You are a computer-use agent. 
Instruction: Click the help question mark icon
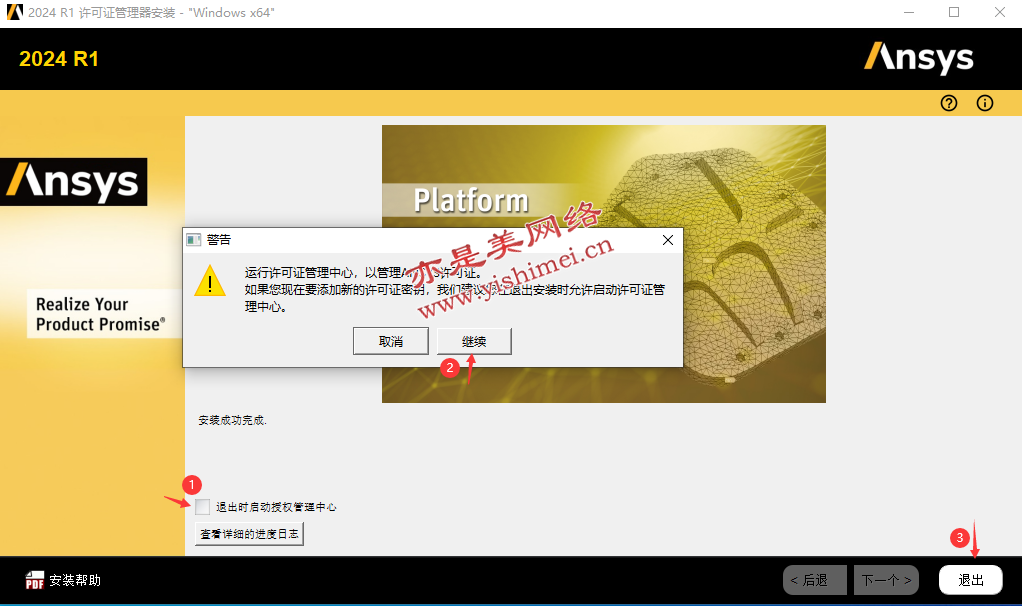pos(949,103)
